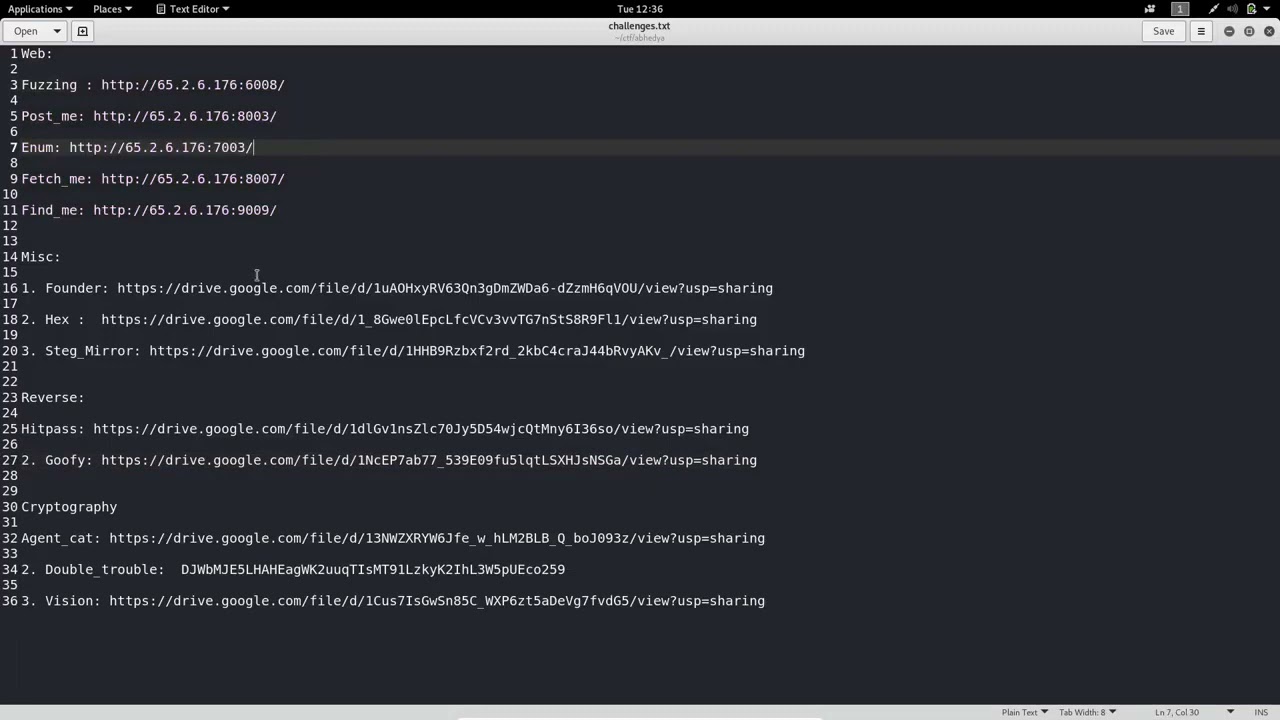Viewport: 1280px width, 720px height.
Task: Open the Plain Text language dropdown
Action: tap(1025, 712)
